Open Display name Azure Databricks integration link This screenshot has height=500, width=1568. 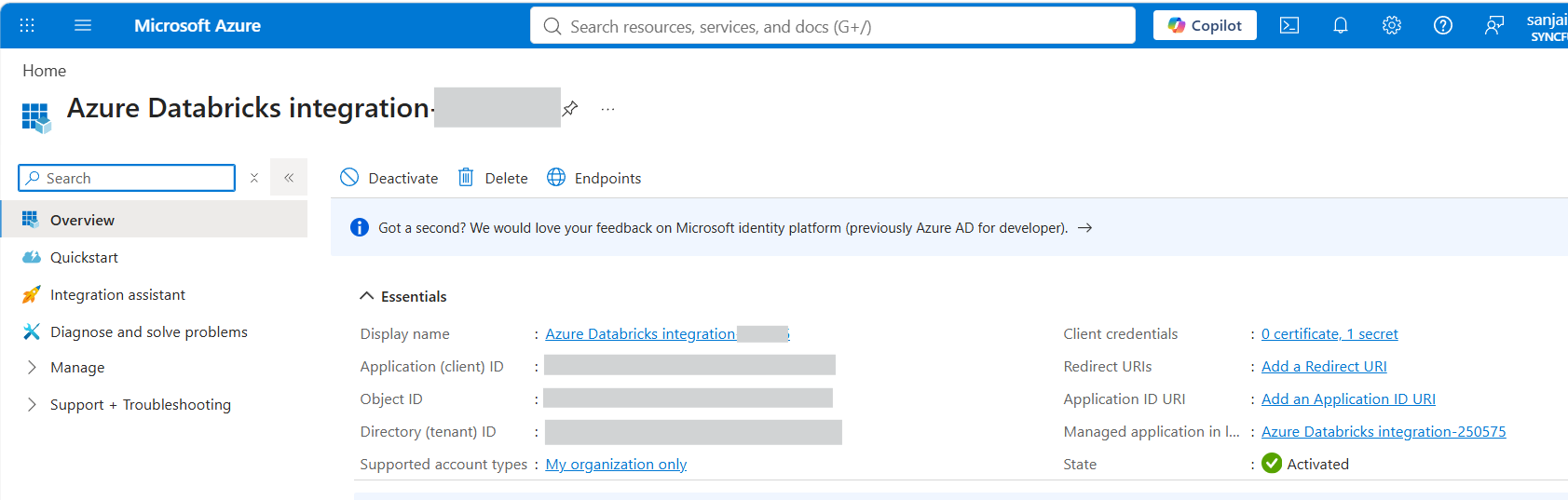coord(667,333)
